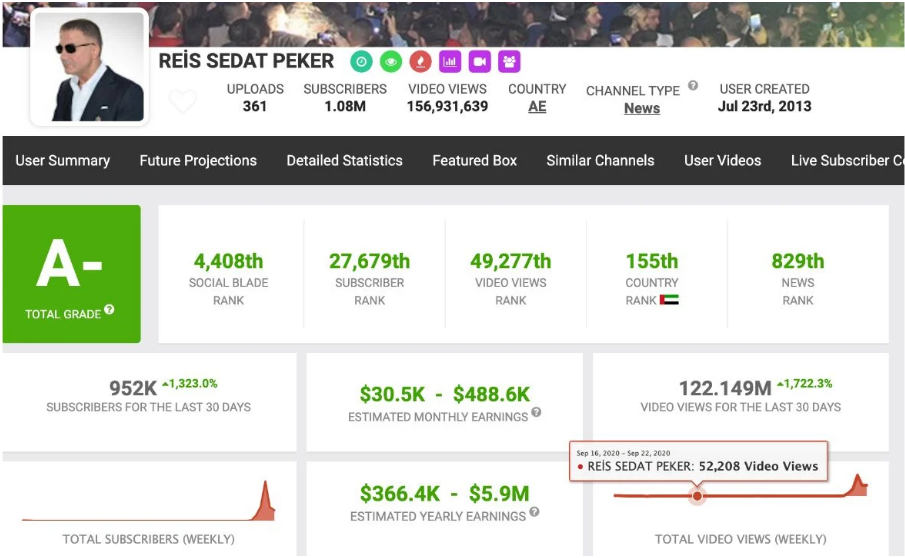Viewport: 905px width, 558px height.
Task: Click the purple bar chart badge icon
Action: pyautogui.click(x=450, y=61)
